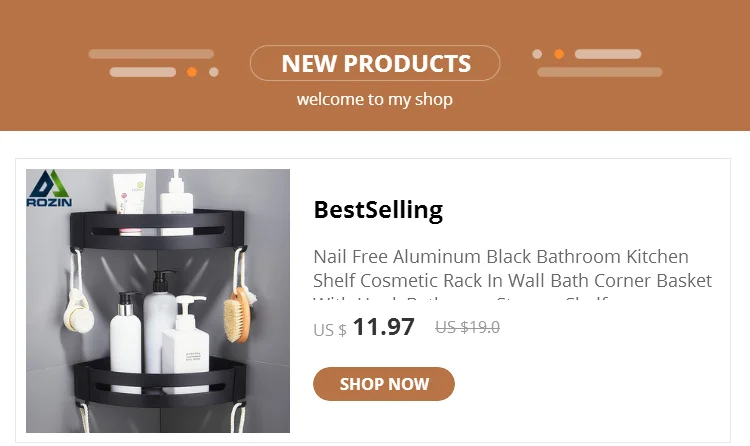Click the 'US $' currency label
750x446 pixels.
click(x=329, y=329)
